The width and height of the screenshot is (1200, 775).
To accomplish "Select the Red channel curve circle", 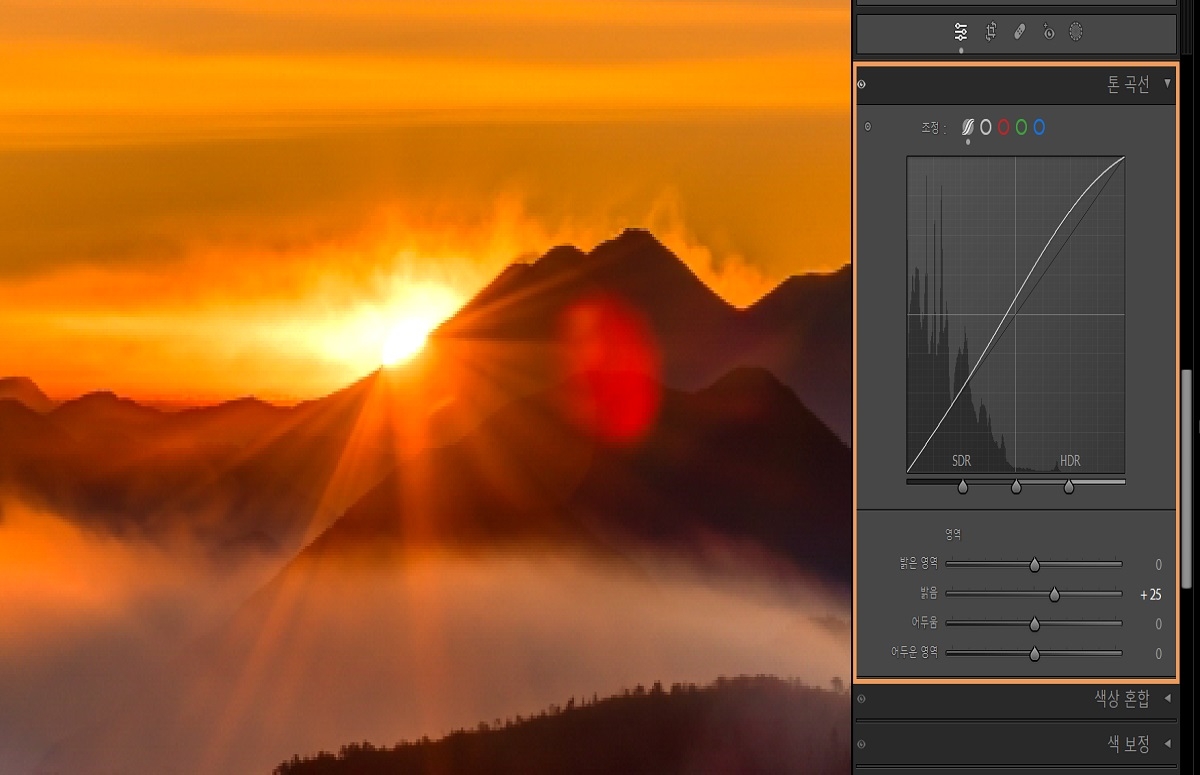I will tap(1004, 127).
